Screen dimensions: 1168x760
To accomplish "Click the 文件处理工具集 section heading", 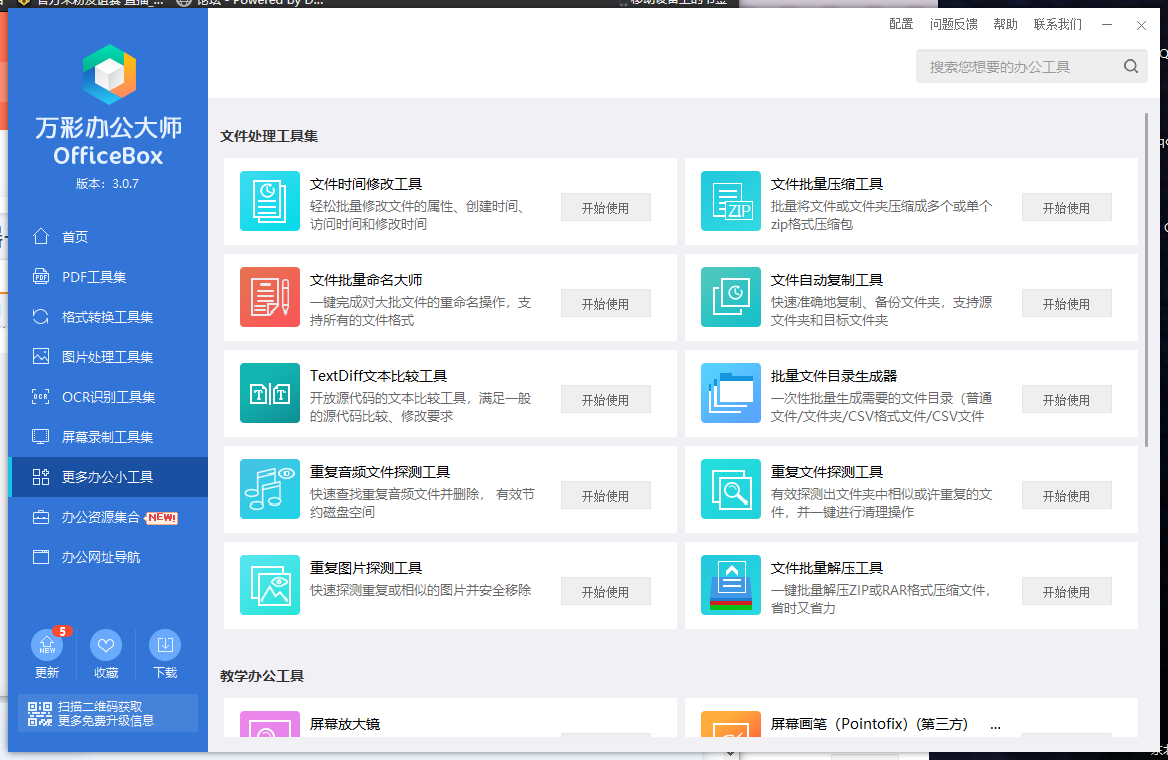I will (269, 136).
